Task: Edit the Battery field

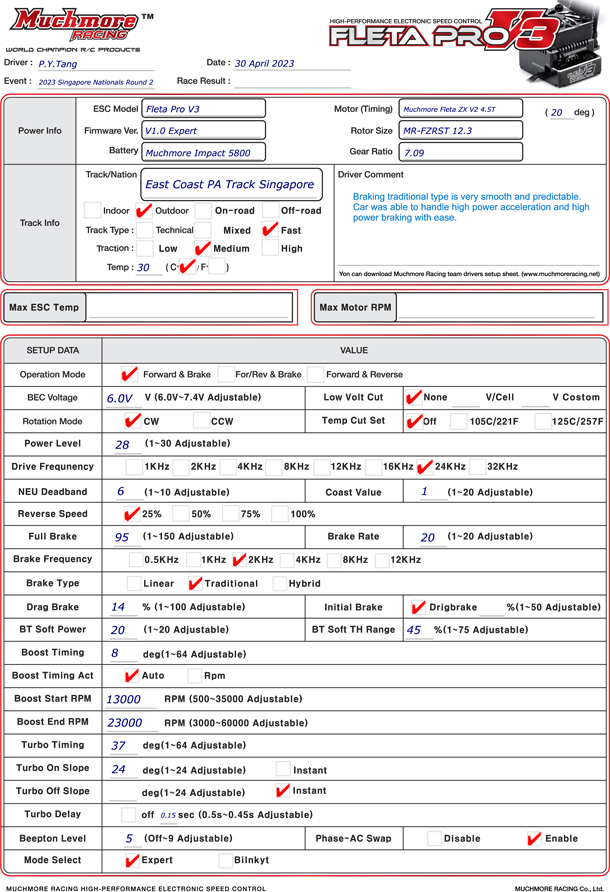Action: coord(203,152)
